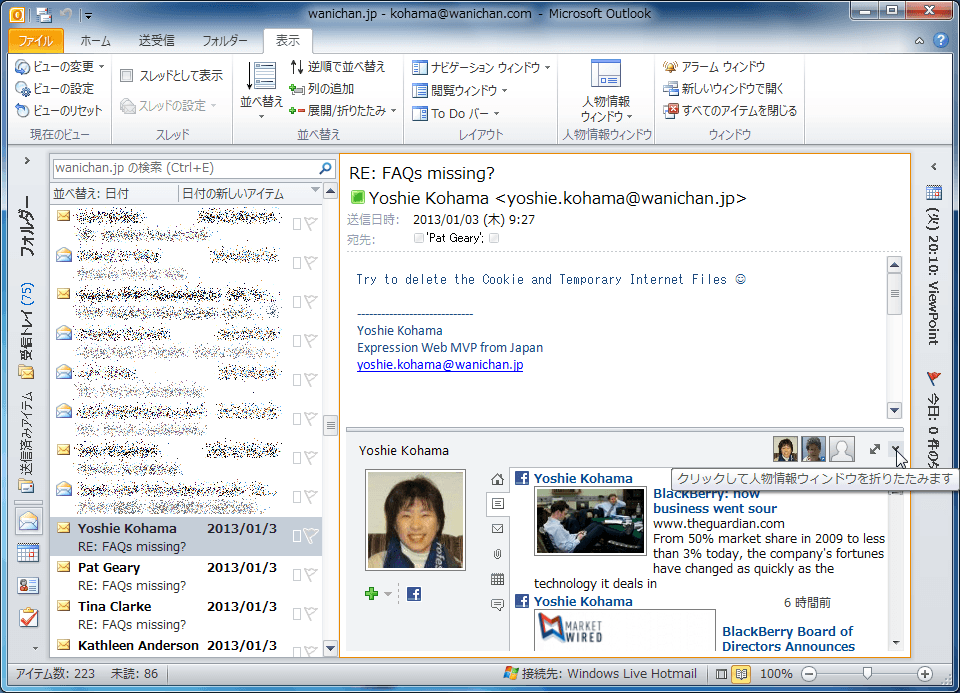
Task: Switch to the 送受信 tab
Action: tap(157, 41)
